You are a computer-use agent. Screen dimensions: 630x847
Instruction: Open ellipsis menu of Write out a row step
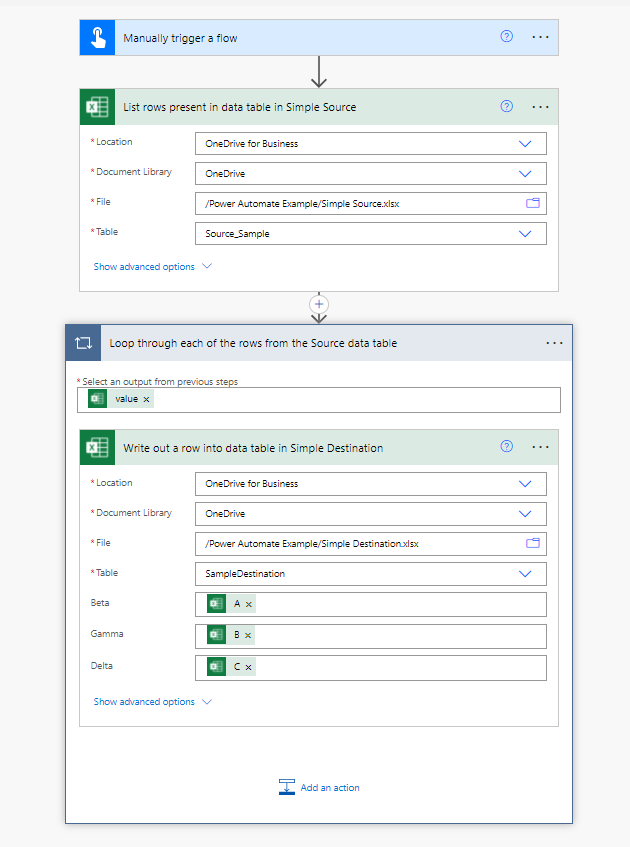tap(540, 447)
